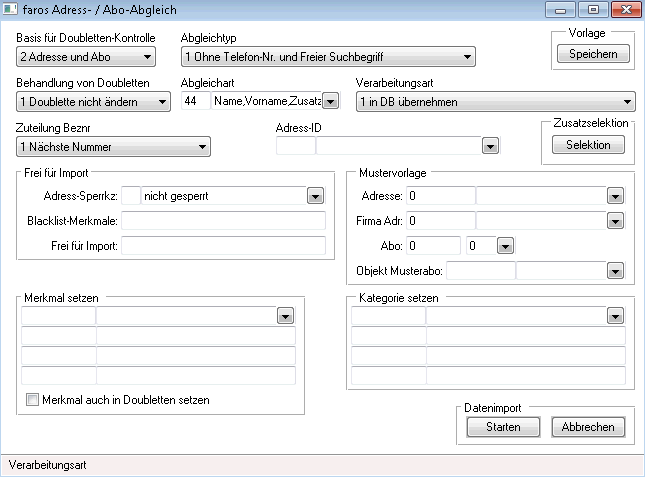
Task: Open the Mustervorlage Adresse dropdown arrow
Action: [x=614, y=196]
